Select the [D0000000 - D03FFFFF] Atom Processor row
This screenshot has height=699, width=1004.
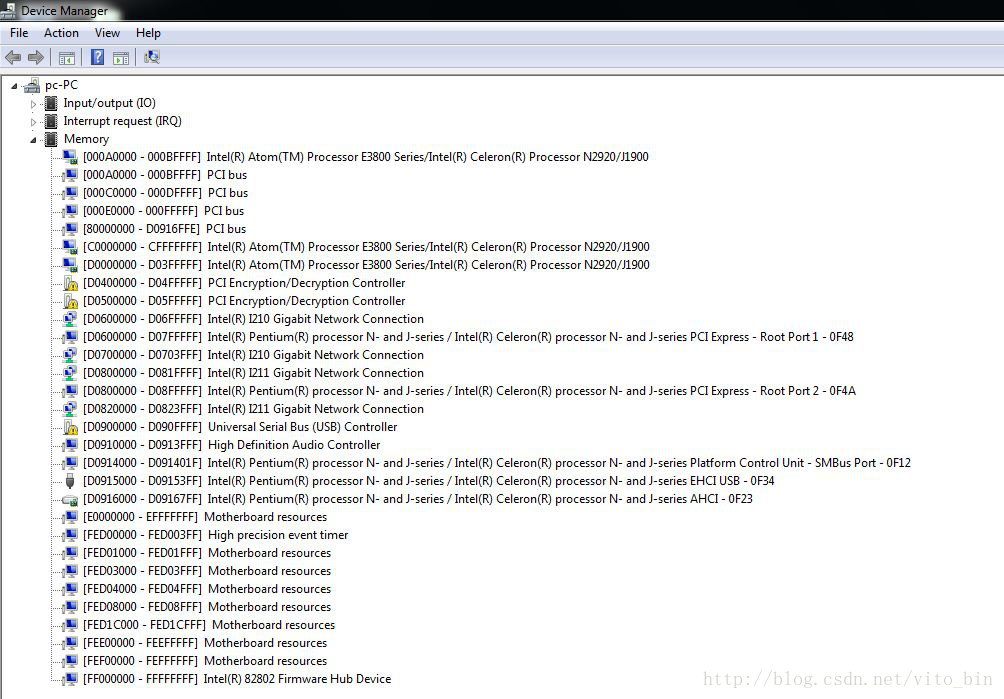[x=366, y=265]
